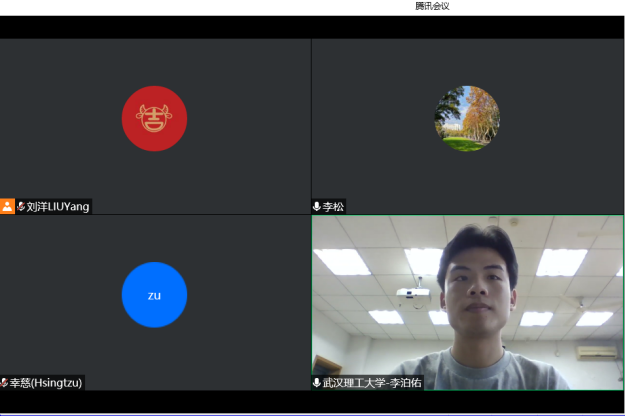Select the 幸慈(Hsingtzu) name label

pyautogui.click(x=46, y=383)
